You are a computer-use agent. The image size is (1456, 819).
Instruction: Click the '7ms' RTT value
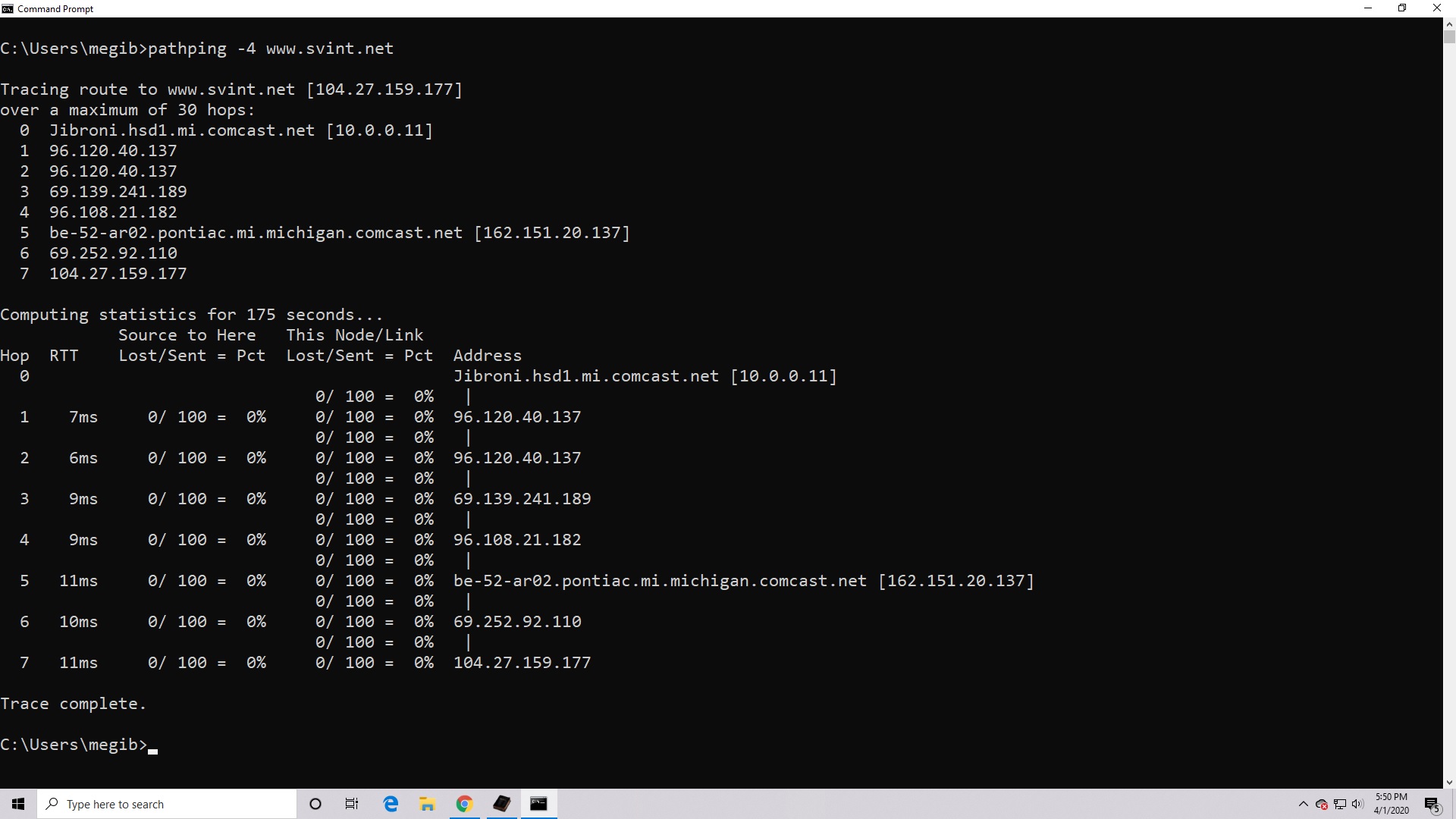83,417
